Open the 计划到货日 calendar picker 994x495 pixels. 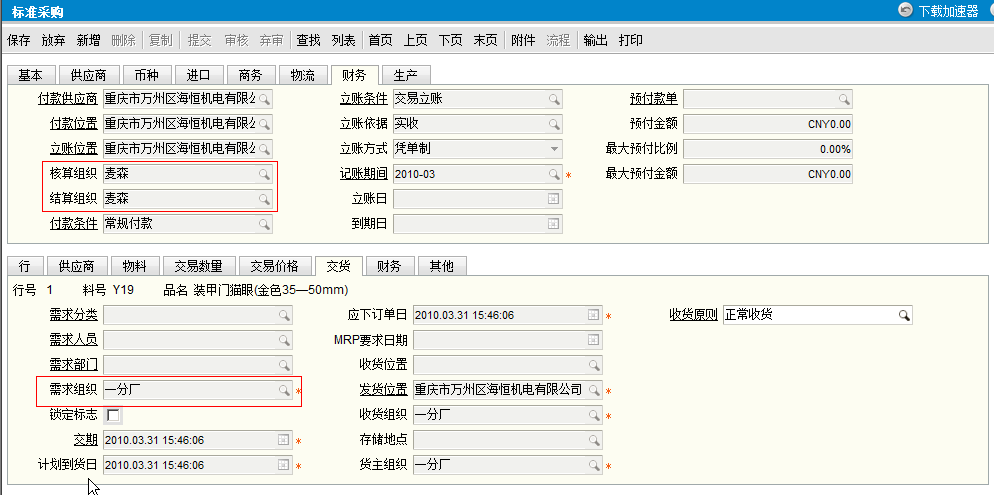point(284,465)
